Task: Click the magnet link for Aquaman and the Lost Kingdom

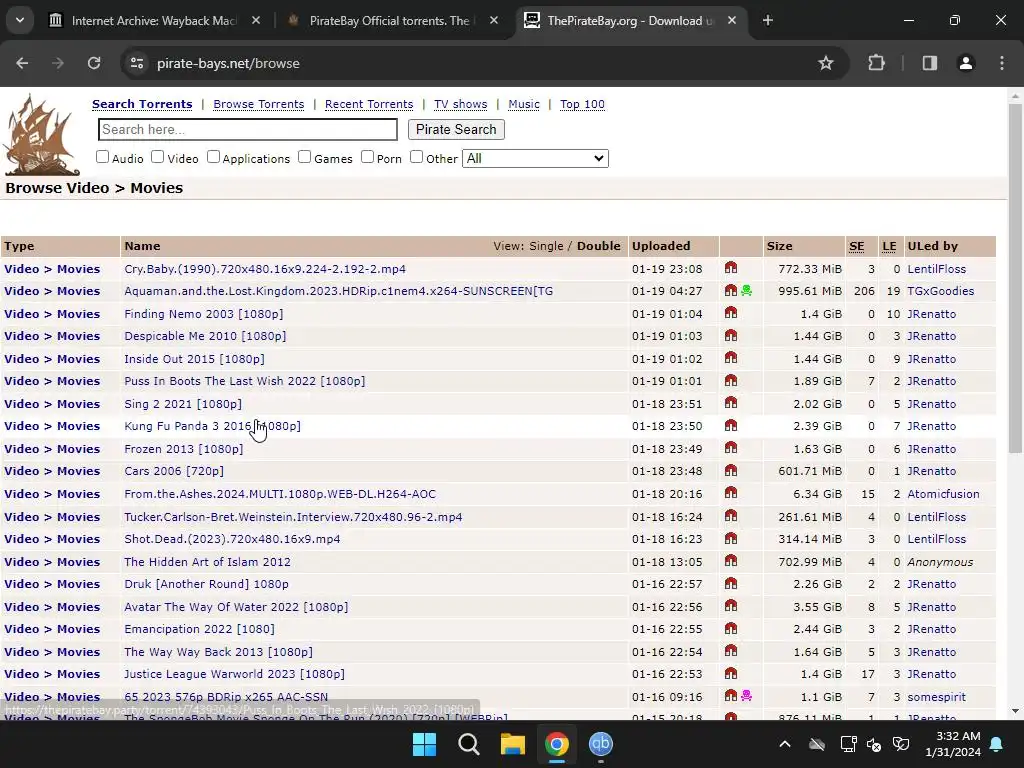Action: tap(731, 290)
